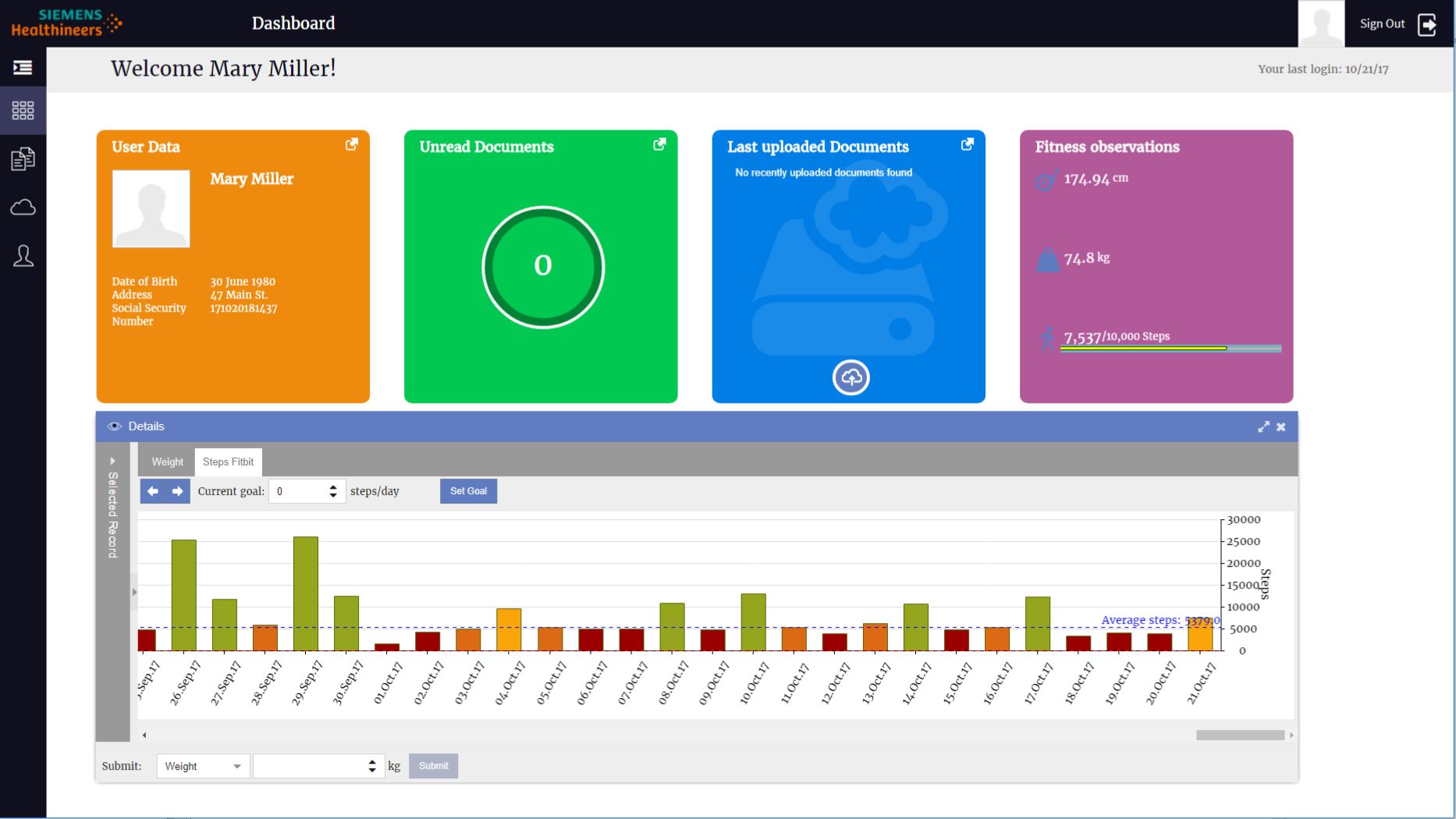This screenshot has width=1456, height=819.
Task: Click the Sign Out arrow icon
Action: pos(1426,24)
